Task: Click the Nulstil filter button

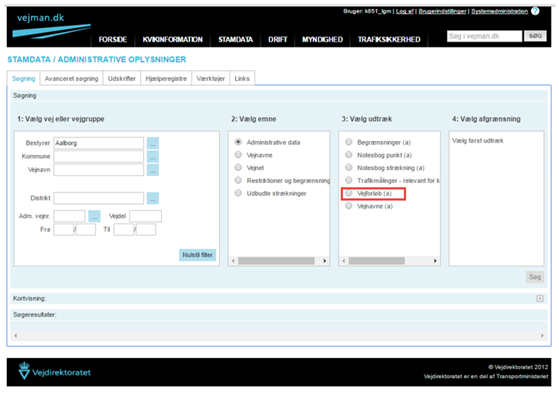Action: pos(198,255)
